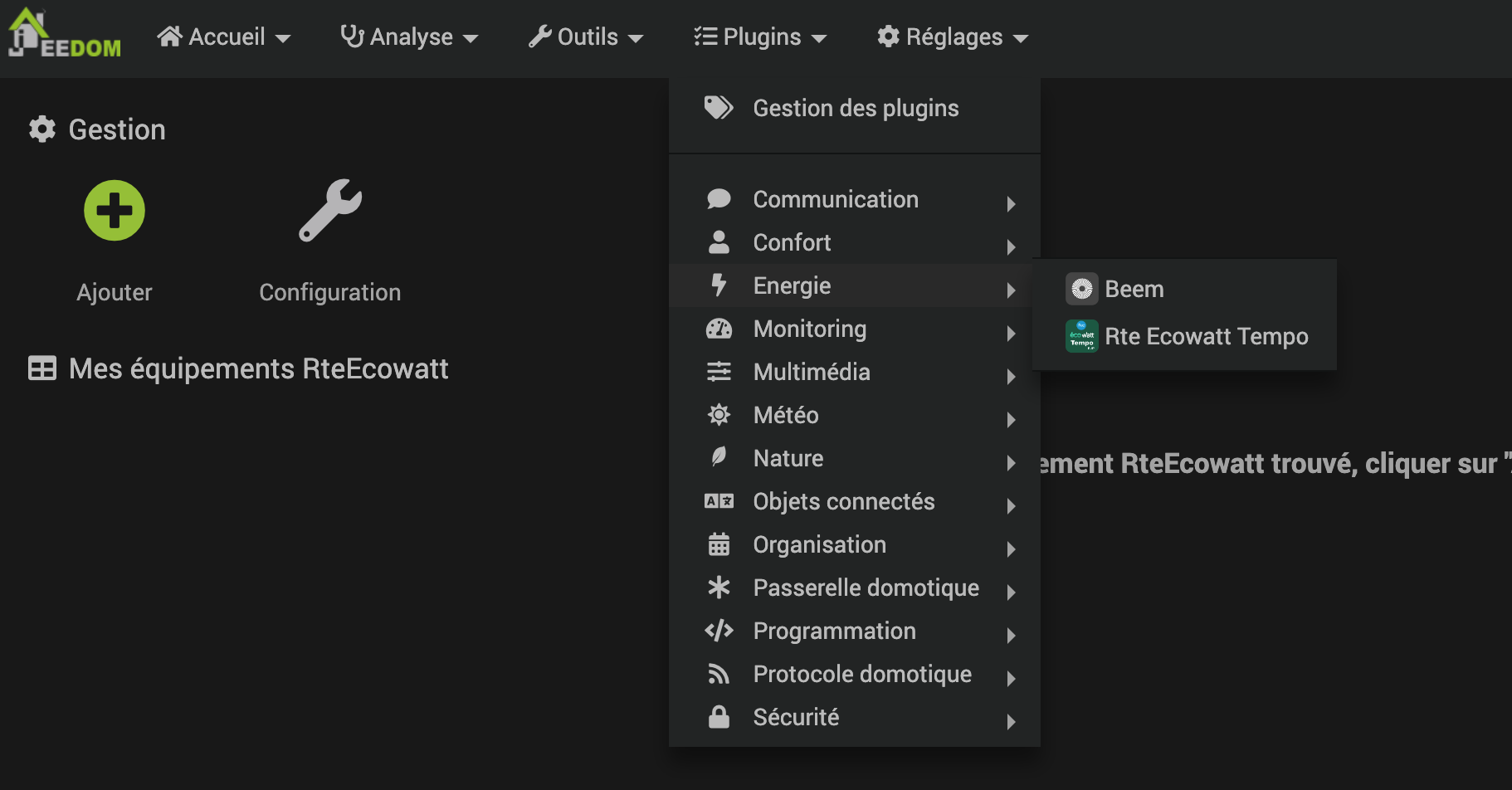Click the Analyse dropdown caret

tap(471, 39)
